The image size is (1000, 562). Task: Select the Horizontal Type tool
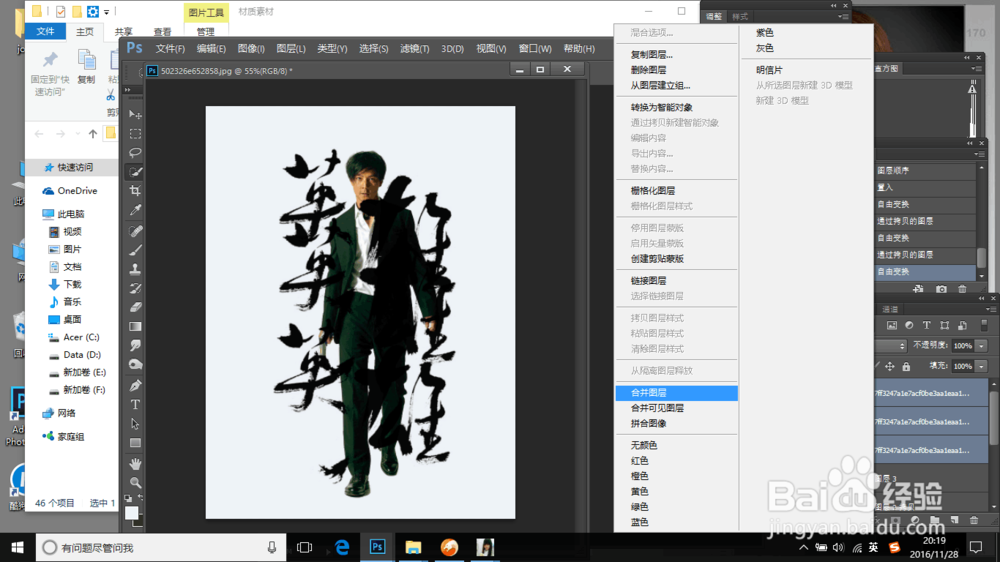(x=135, y=404)
